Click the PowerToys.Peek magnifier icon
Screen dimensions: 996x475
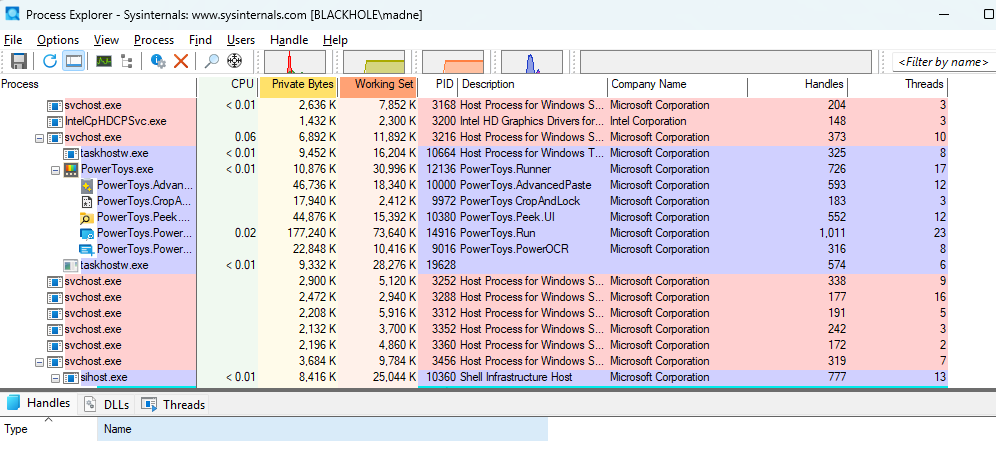click(86, 218)
